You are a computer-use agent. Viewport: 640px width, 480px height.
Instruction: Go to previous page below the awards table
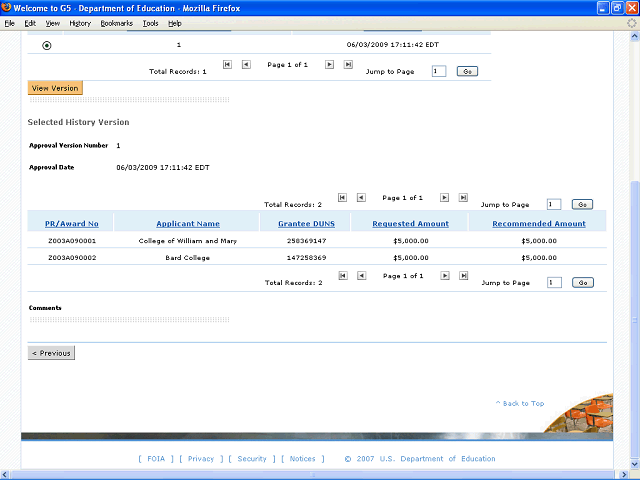362,276
